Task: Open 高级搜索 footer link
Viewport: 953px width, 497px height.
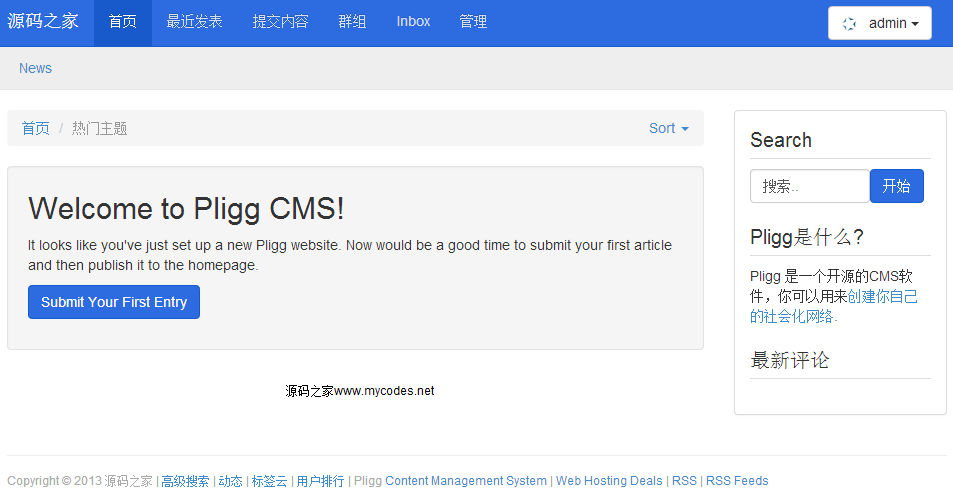Action: pyautogui.click(x=185, y=481)
